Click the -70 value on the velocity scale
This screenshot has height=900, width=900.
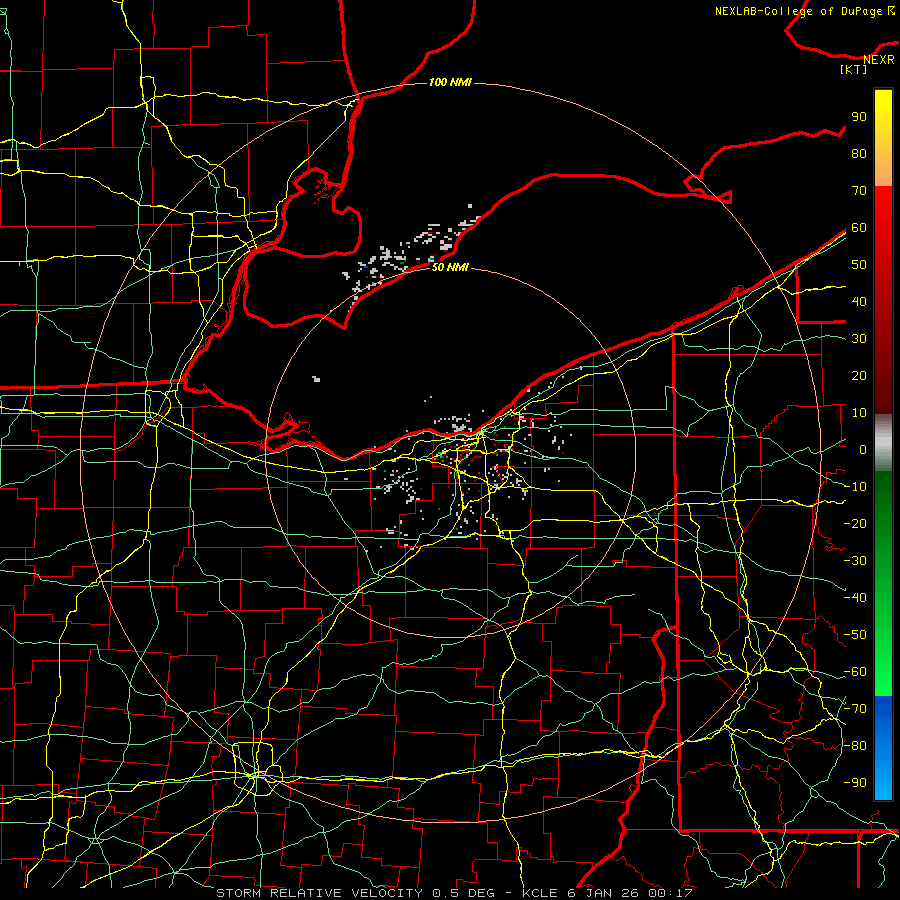[855, 709]
